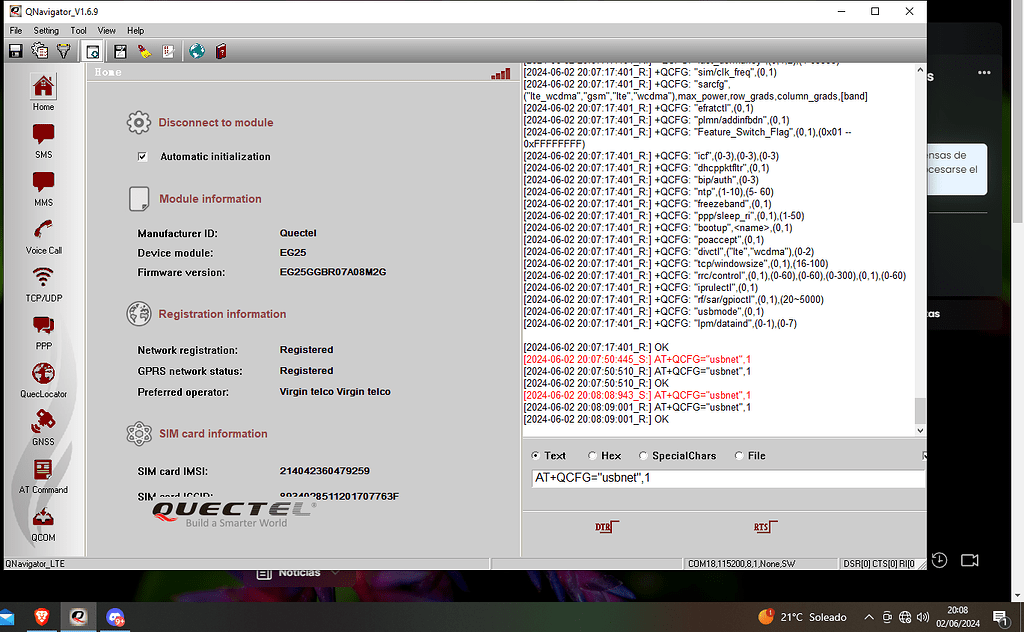Switch output display to Hex mode

[x=593, y=455]
